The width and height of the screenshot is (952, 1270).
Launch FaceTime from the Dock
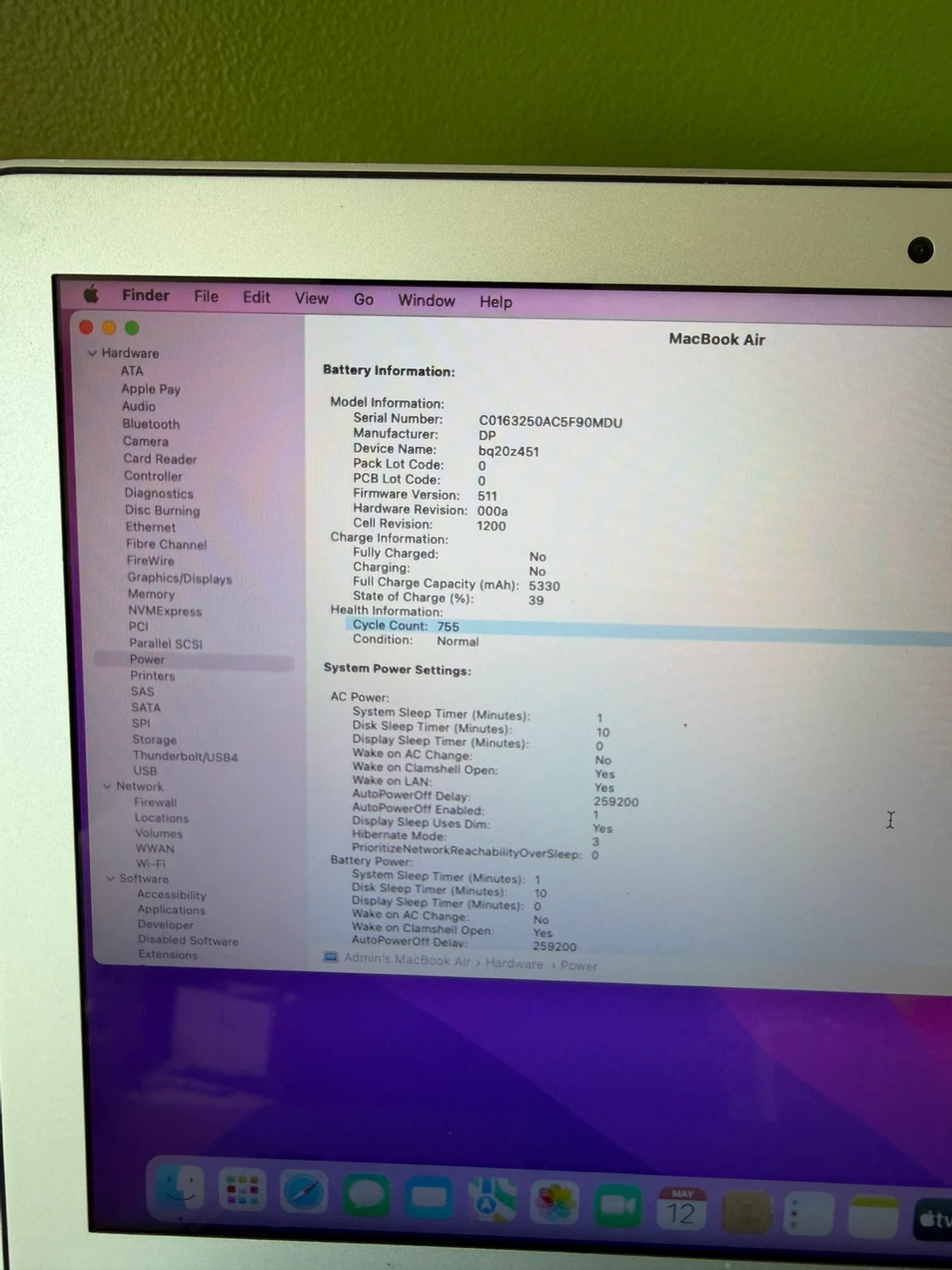click(618, 1206)
